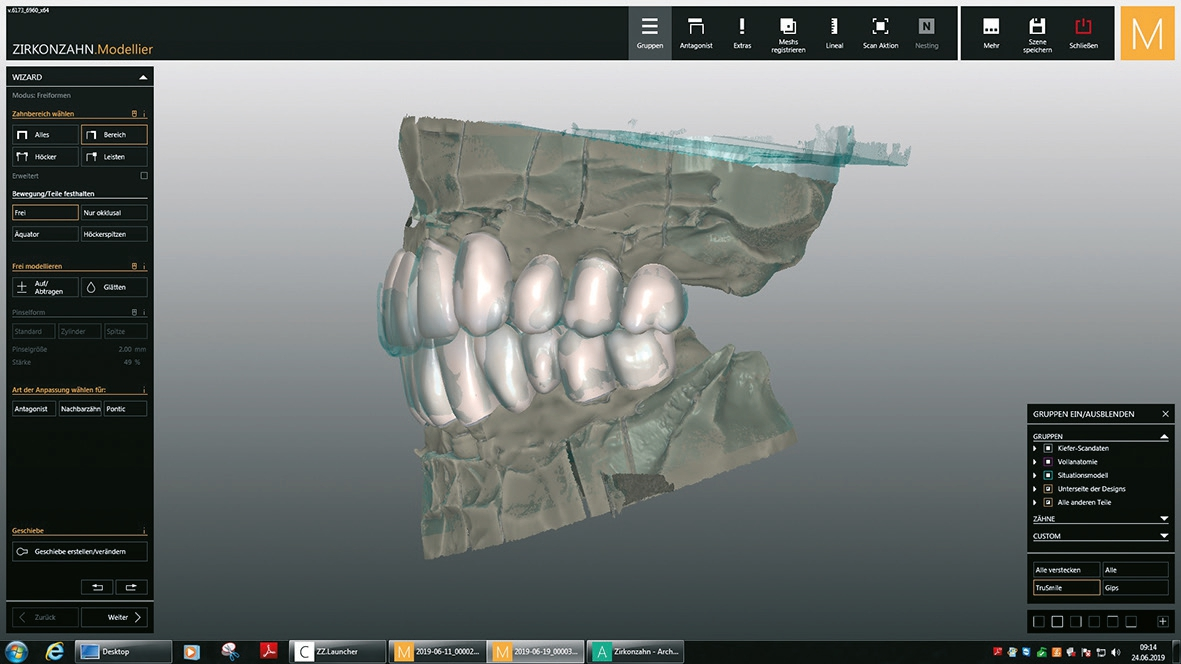Open the Extras toolbar menu
The height and width of the screenshot is (664, 1181).
click(742, 33)
